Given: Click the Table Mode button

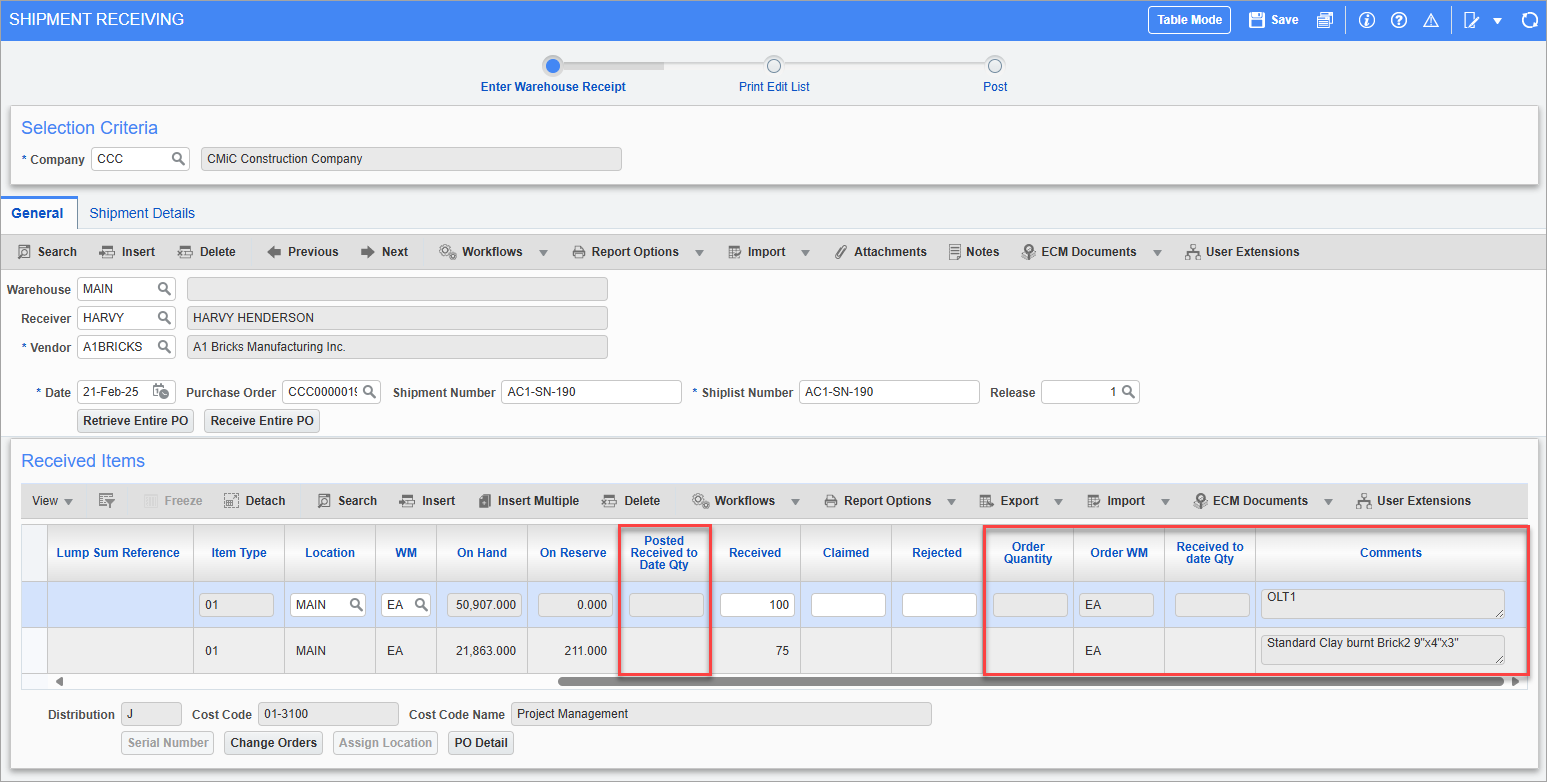Looking at the screenshot, I should 1189,20.
